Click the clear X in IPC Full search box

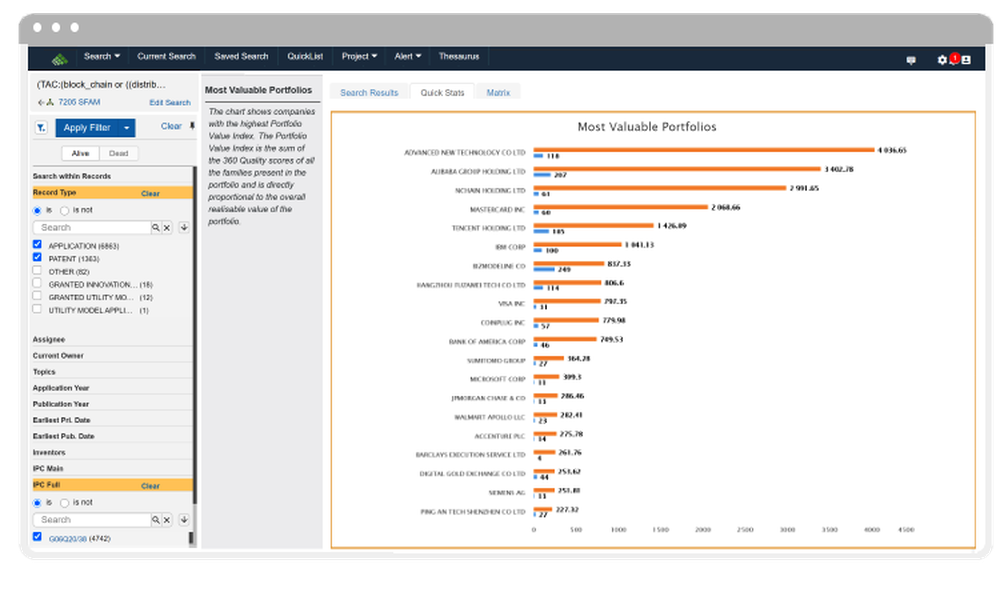pos(166,519)
